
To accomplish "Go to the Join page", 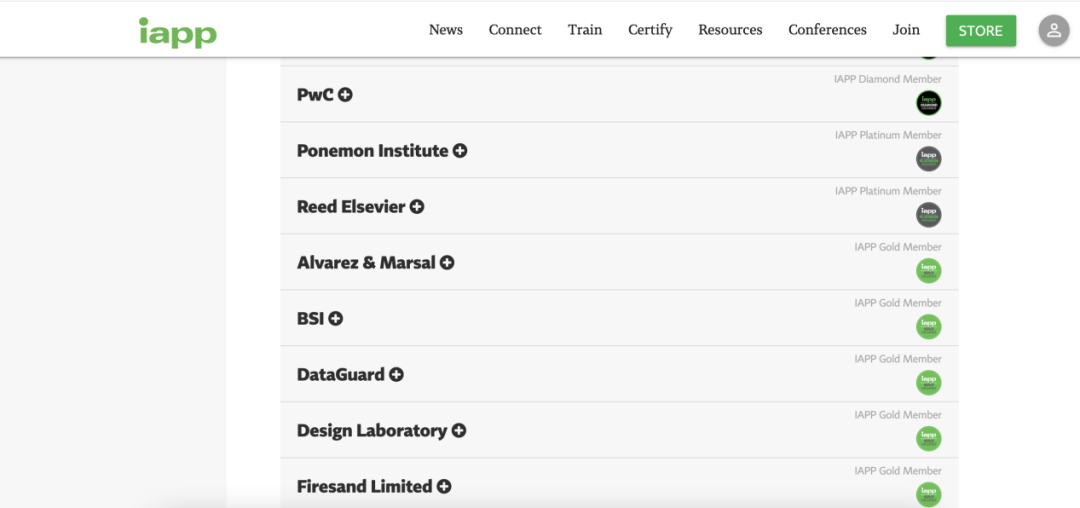I will click(x=906, y=30).
